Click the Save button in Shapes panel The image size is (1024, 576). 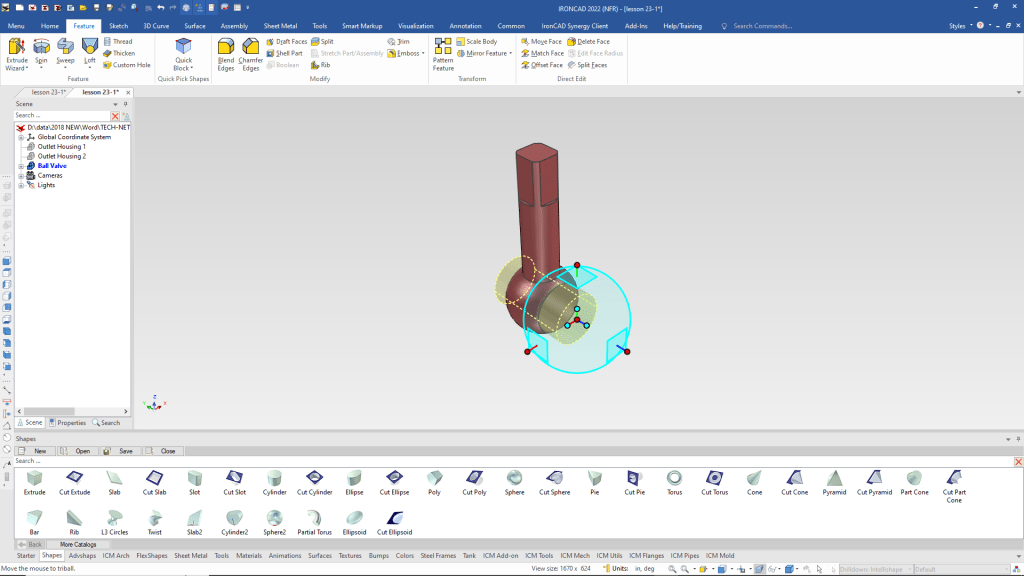click(x=119, y=451)
